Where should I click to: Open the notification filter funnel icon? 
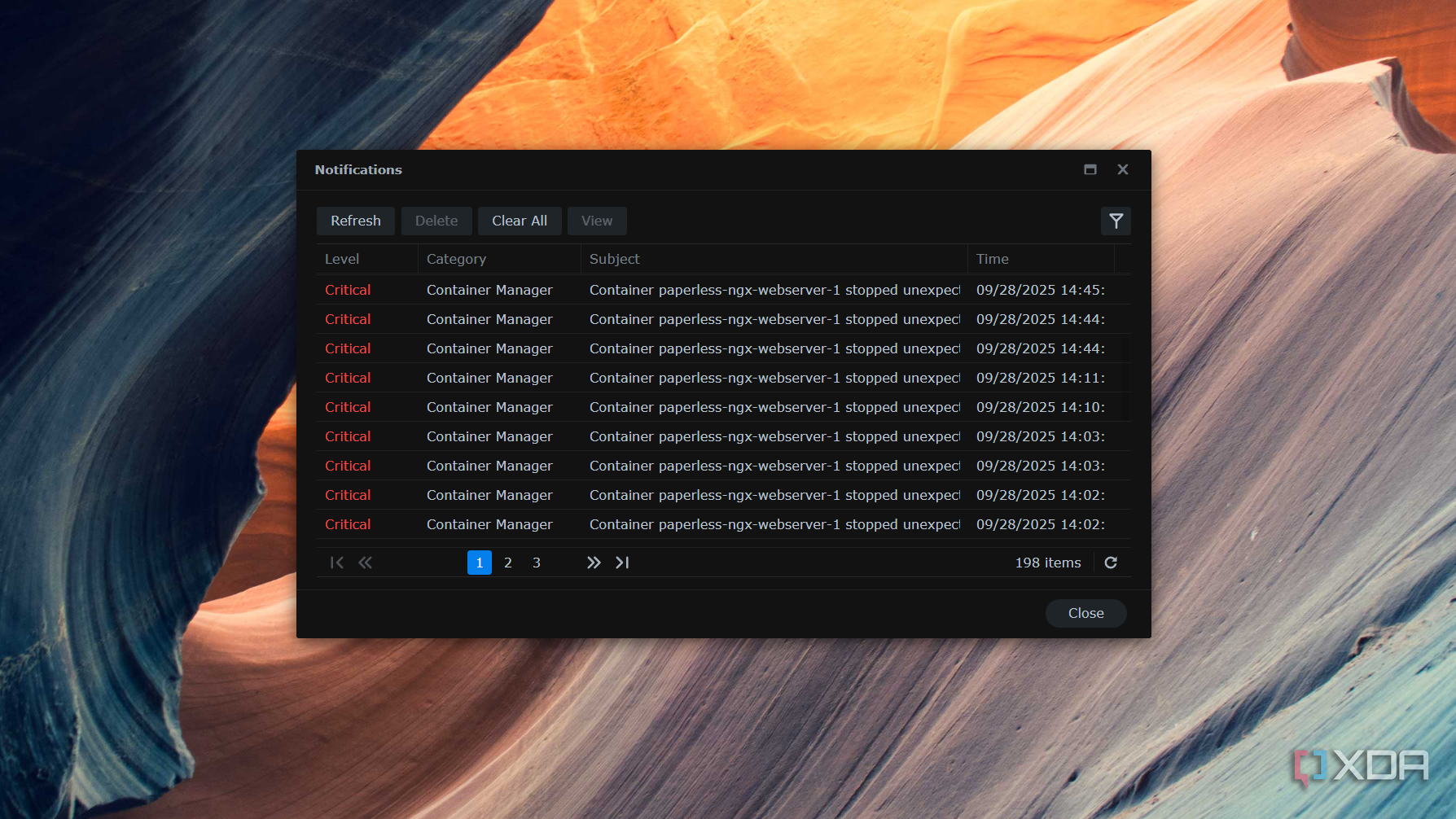pyautogui.click(x=1116, y=221)
